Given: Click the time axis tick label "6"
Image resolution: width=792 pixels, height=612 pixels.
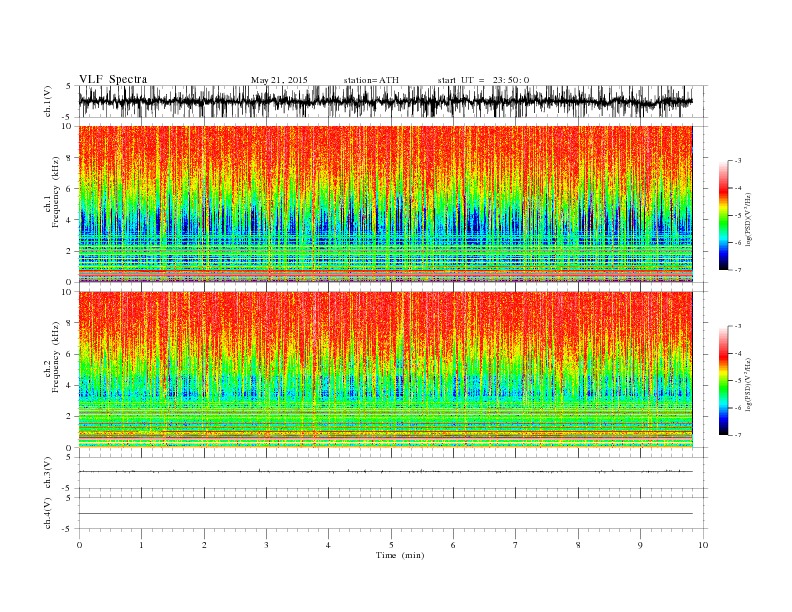Looking at the screenshot, I should (454, 545).
